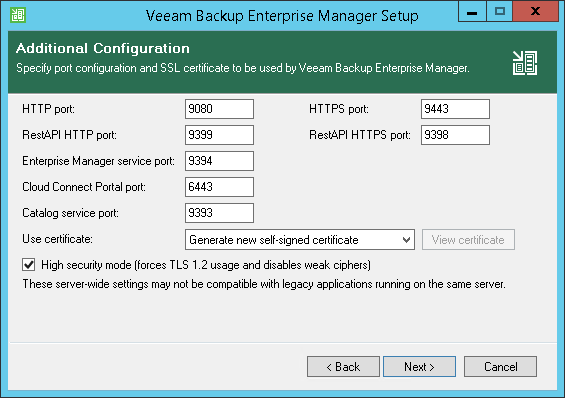Close the setup window

coord(535,12)
